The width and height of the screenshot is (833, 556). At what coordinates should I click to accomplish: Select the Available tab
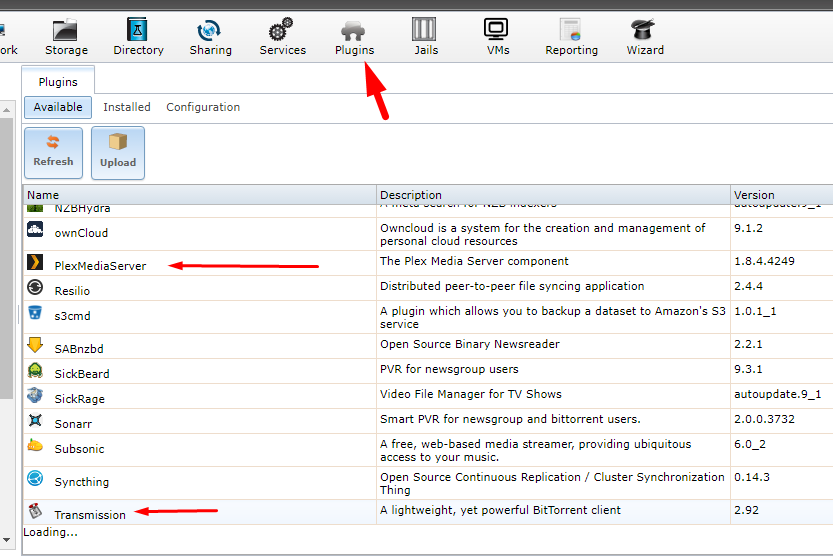point(58,107)
